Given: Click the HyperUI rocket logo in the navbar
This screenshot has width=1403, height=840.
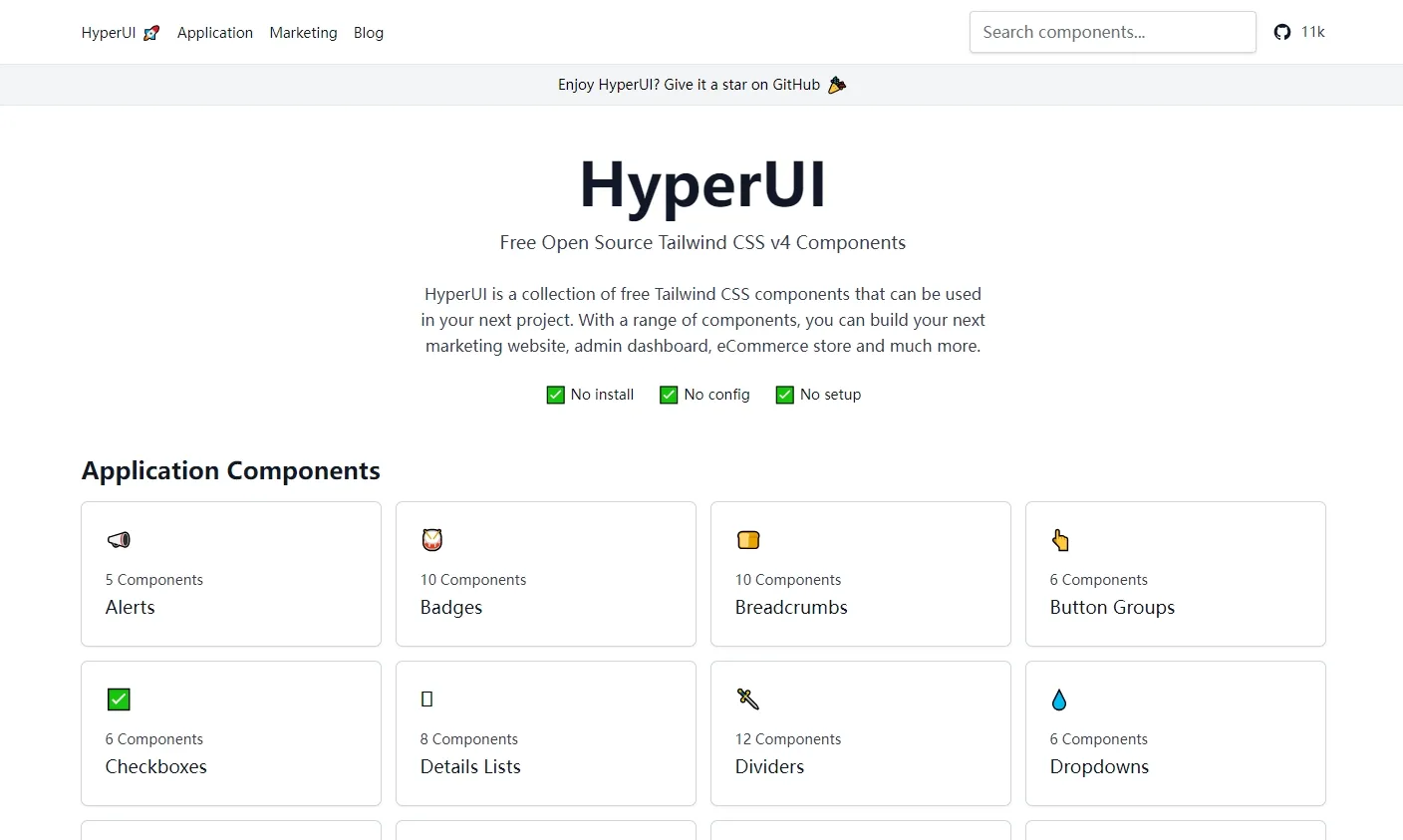Looking at the screenshot, I should [x=151, y=33].
